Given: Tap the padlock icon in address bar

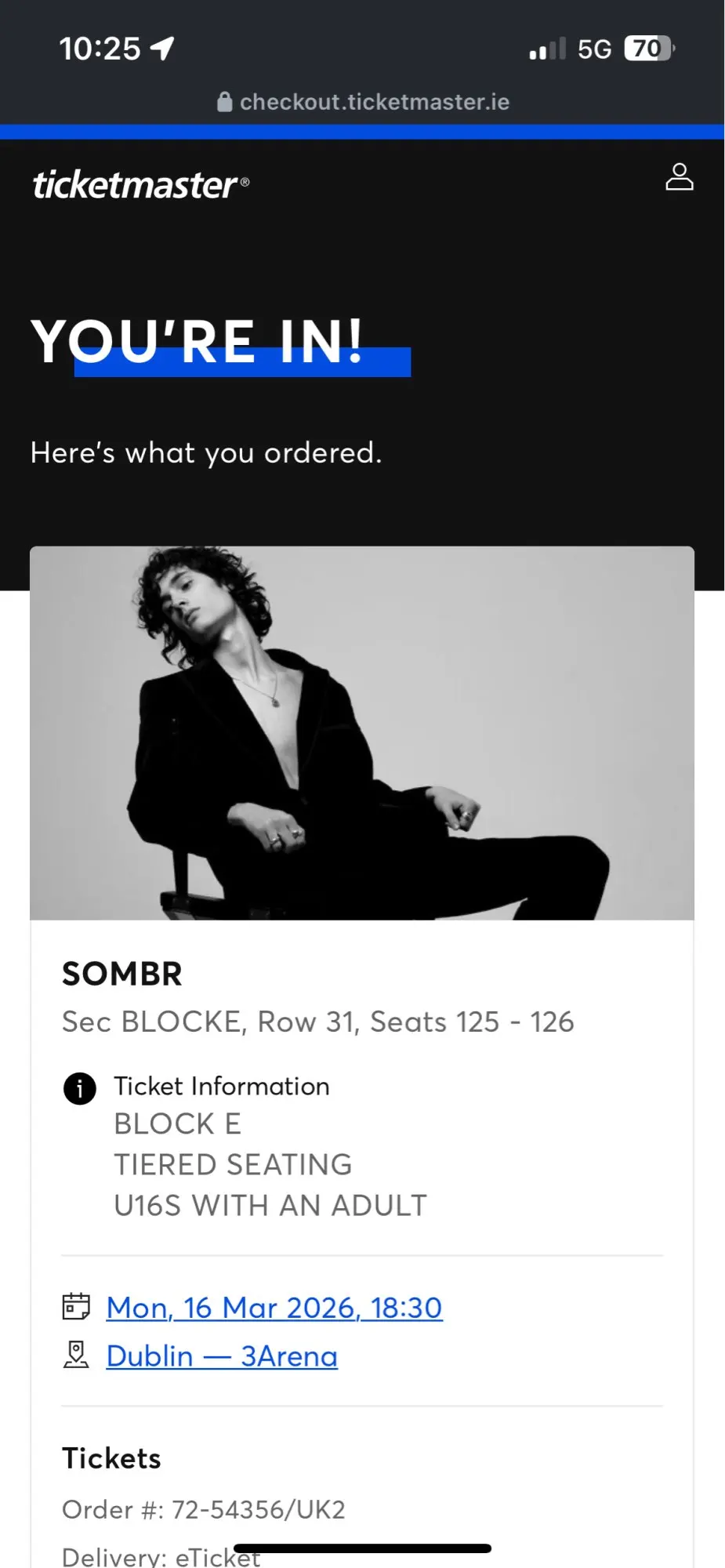Looking at the screenshot, I should [x=225, y=102].
